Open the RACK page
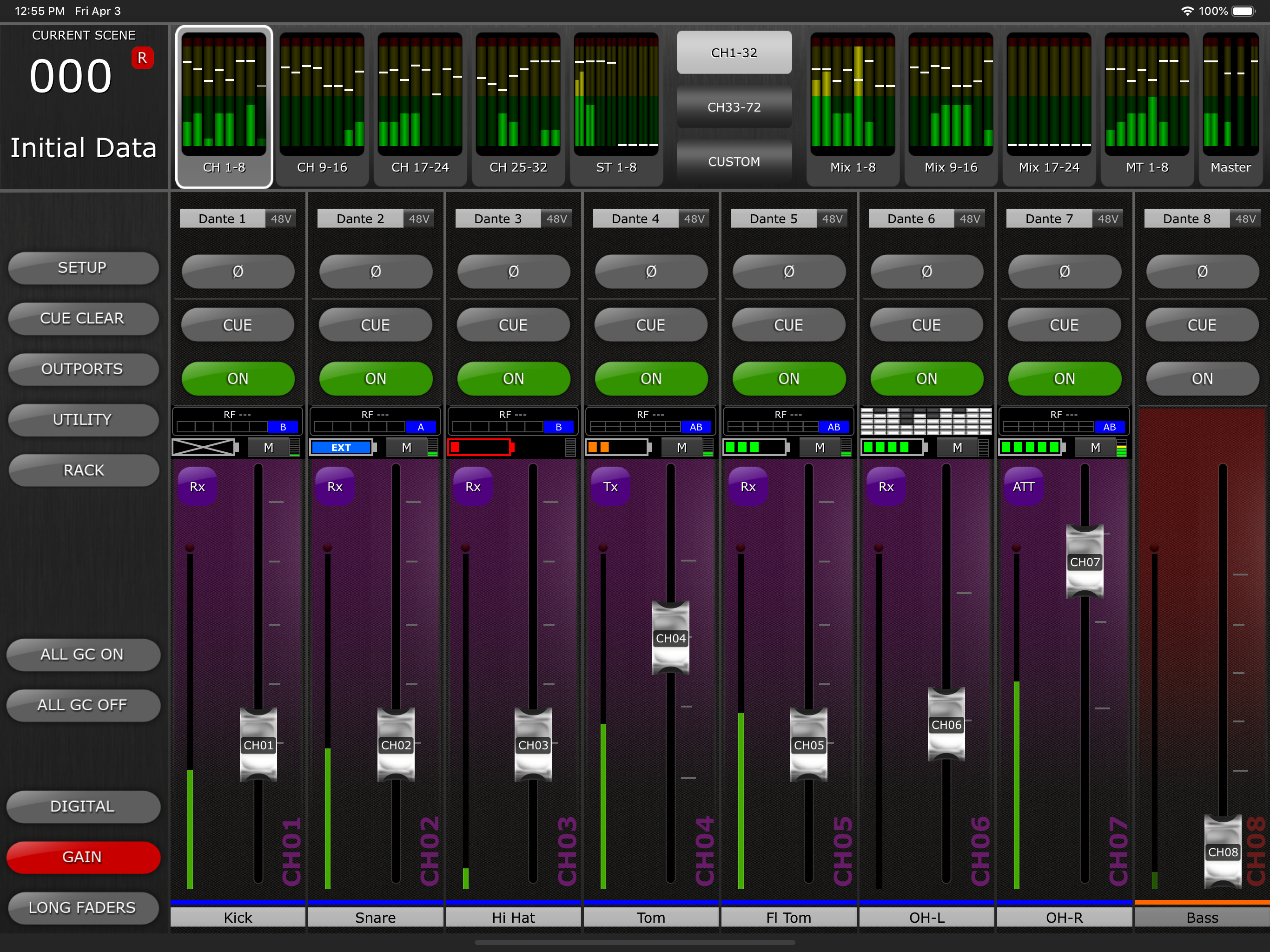Image resolution: width=1270 pixels, height=952 pixels. [x=83, y=470]
